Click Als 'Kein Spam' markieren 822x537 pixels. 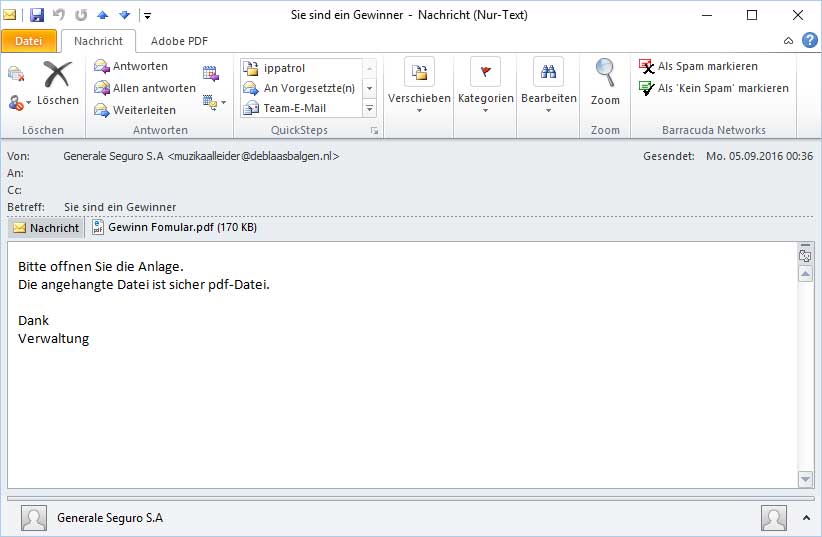713,88
